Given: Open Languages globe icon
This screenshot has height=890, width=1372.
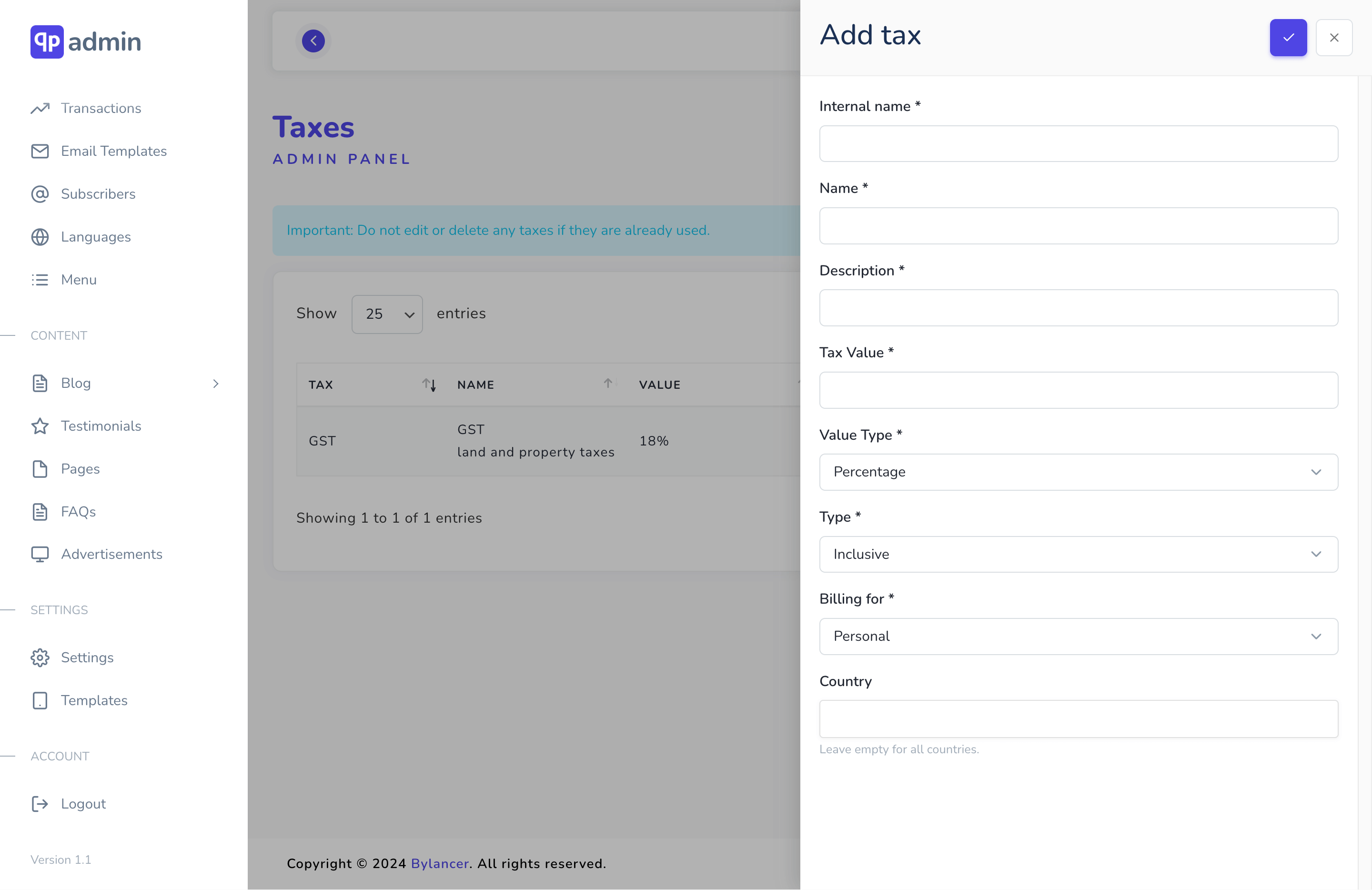Looking at the screenshot, I should [40, 237].
